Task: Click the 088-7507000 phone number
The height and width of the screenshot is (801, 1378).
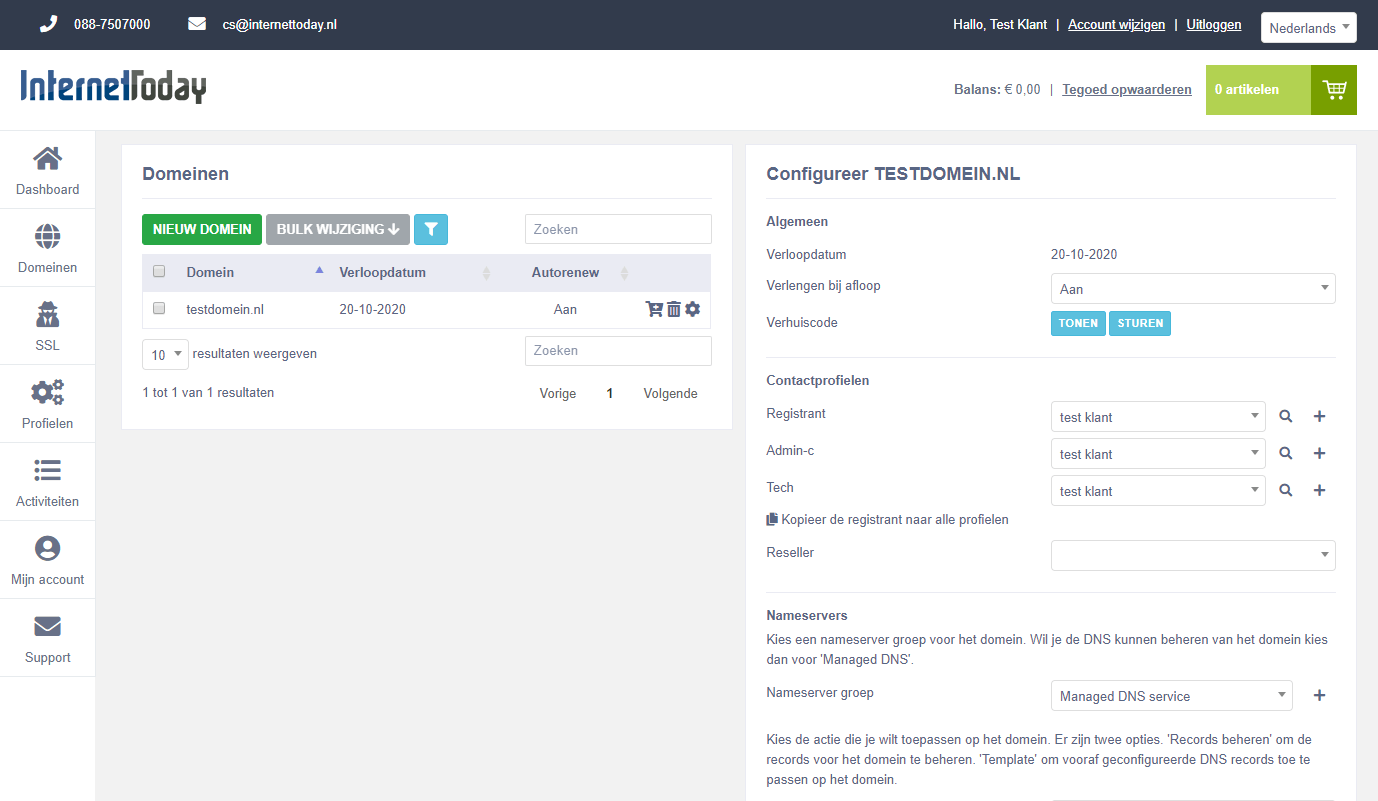Action: click(x=112, y=24)
